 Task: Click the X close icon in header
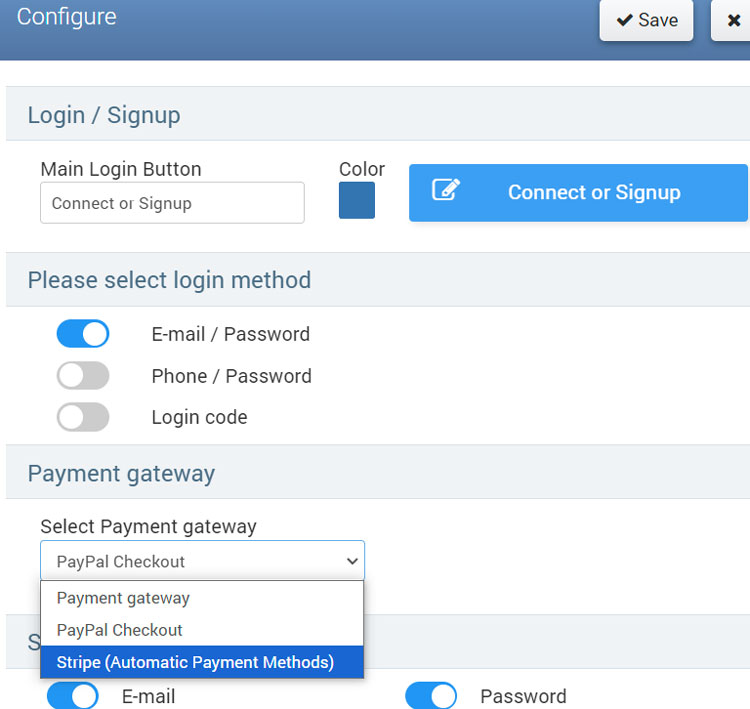734,20
